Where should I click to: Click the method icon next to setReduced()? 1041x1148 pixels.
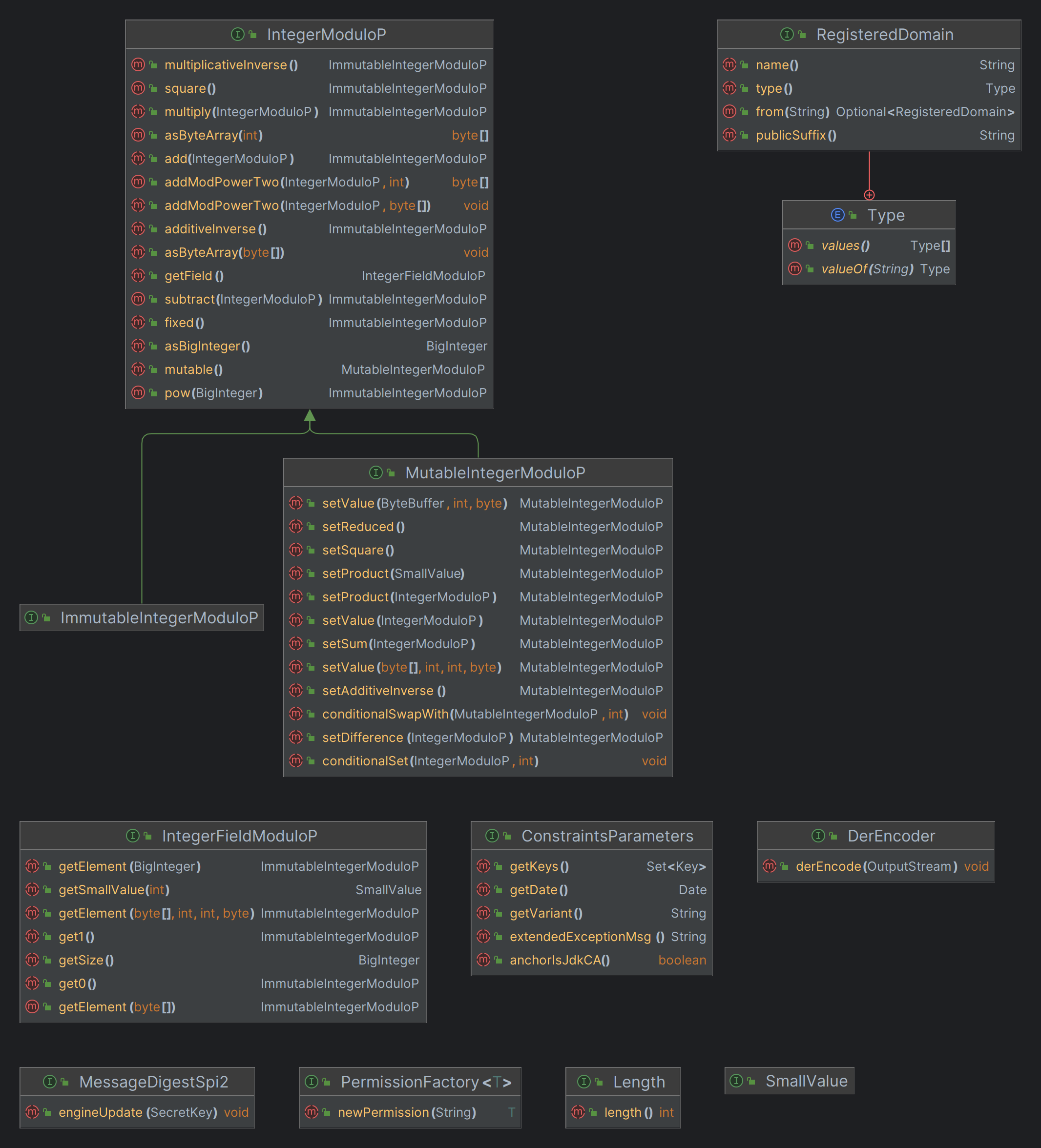pos(296,526)
